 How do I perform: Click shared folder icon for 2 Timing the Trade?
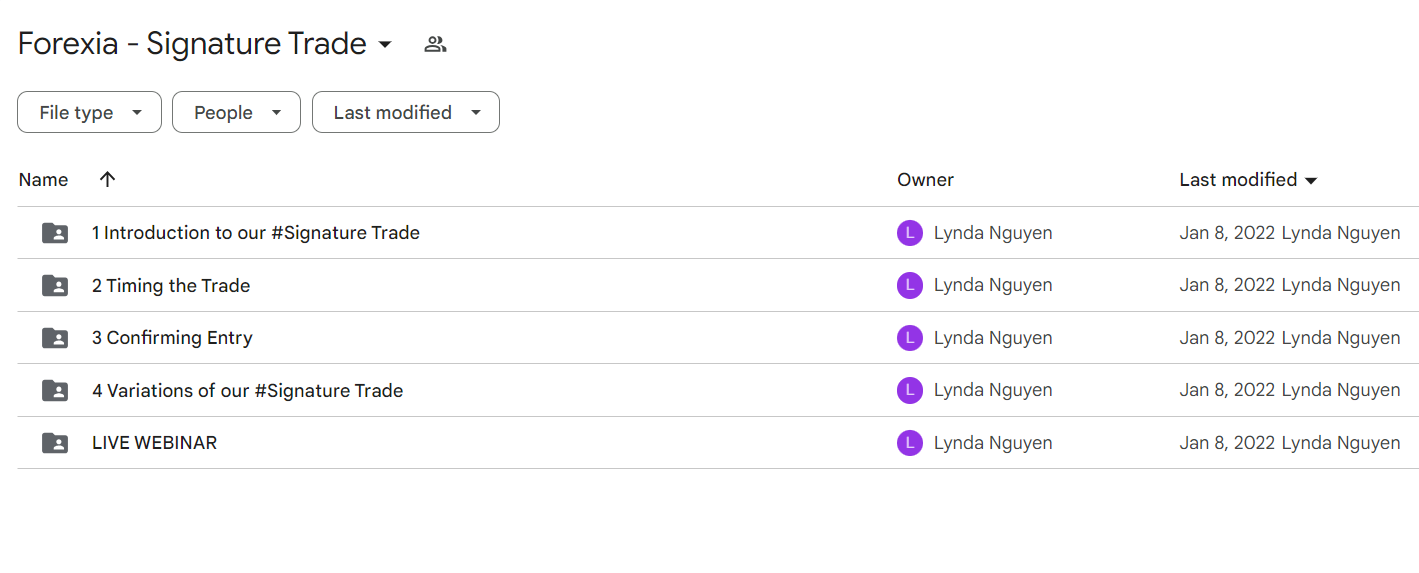(55, 285)
